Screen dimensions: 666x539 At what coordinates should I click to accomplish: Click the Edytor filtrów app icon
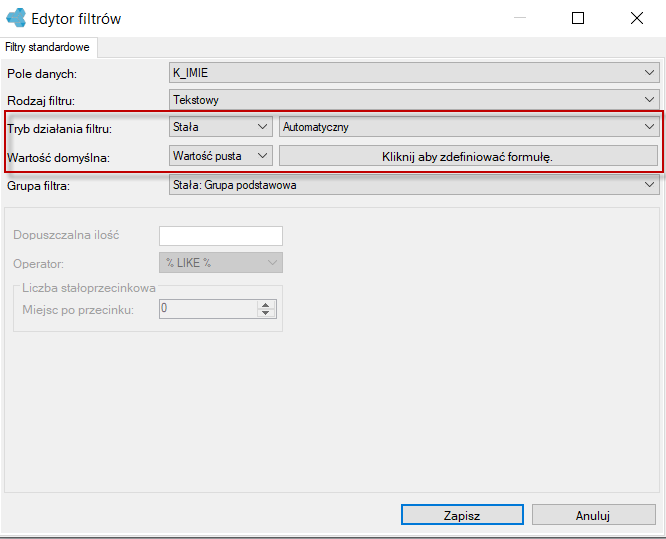(x=16, y=18)
